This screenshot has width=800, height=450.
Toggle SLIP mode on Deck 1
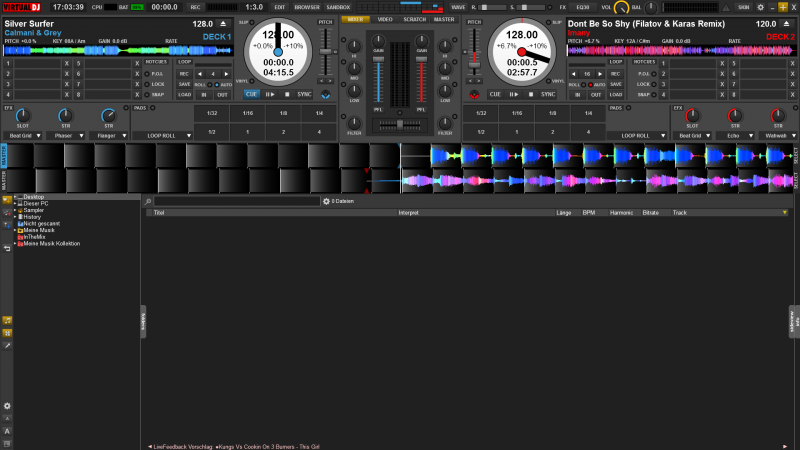pos(252,22)
